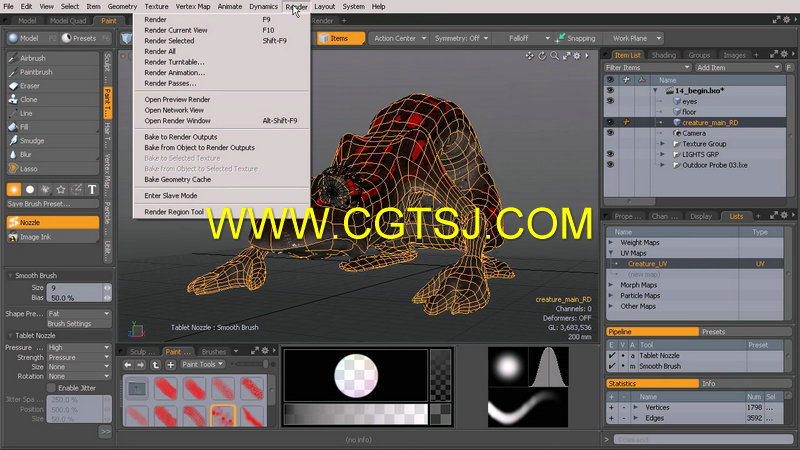Enable Jitter checkbox
Image resolution: width=800 pixels, height=450 pixels.
click(x=52, y=388)
